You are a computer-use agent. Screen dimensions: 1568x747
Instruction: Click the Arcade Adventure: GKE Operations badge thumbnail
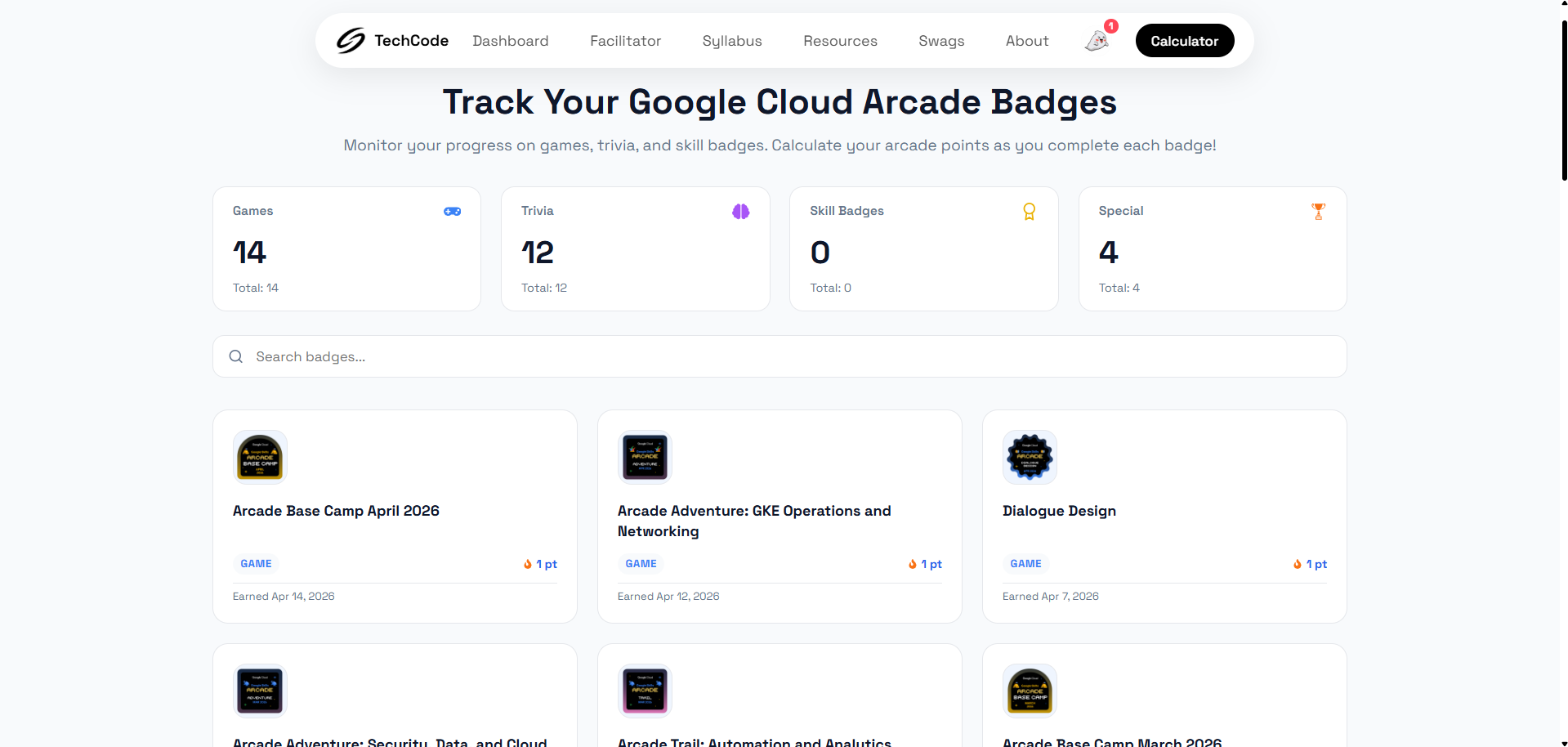click(644, 457)
